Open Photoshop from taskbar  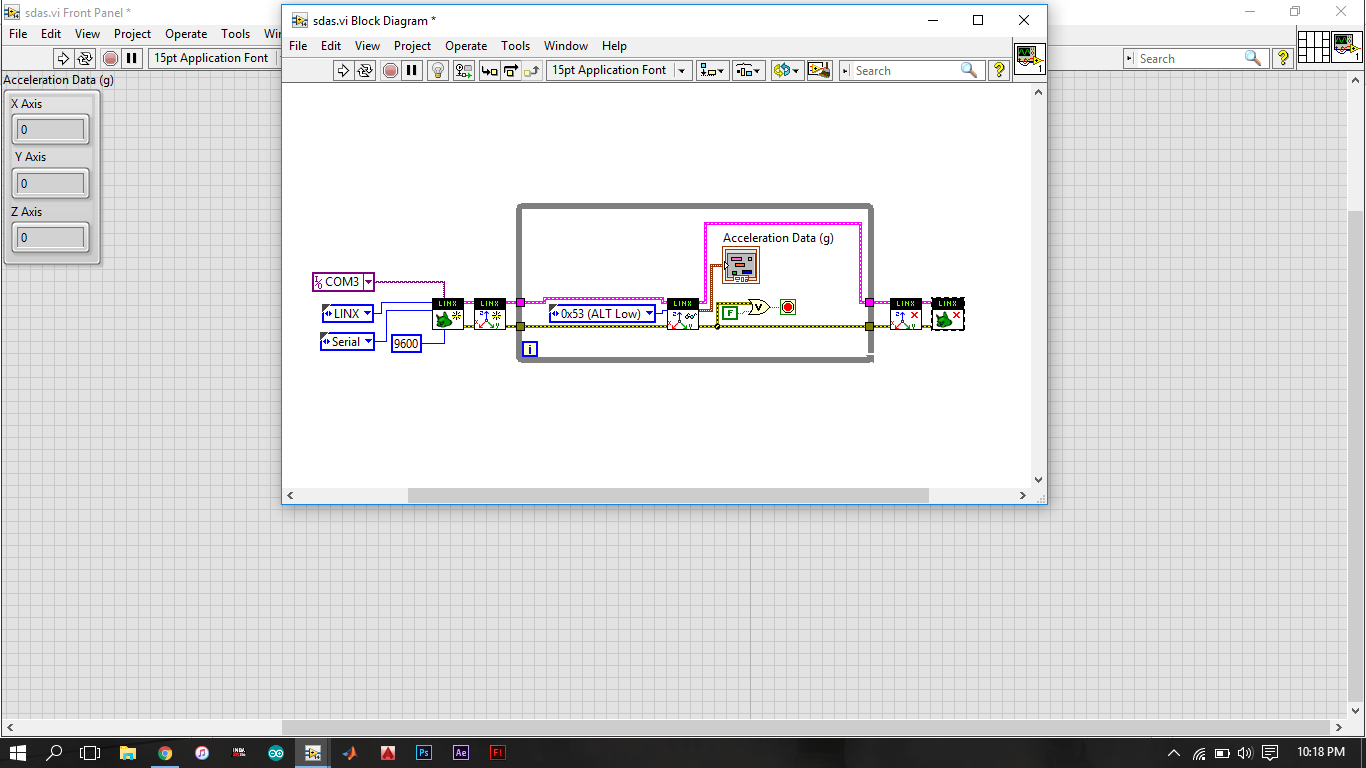coord(423,753)
